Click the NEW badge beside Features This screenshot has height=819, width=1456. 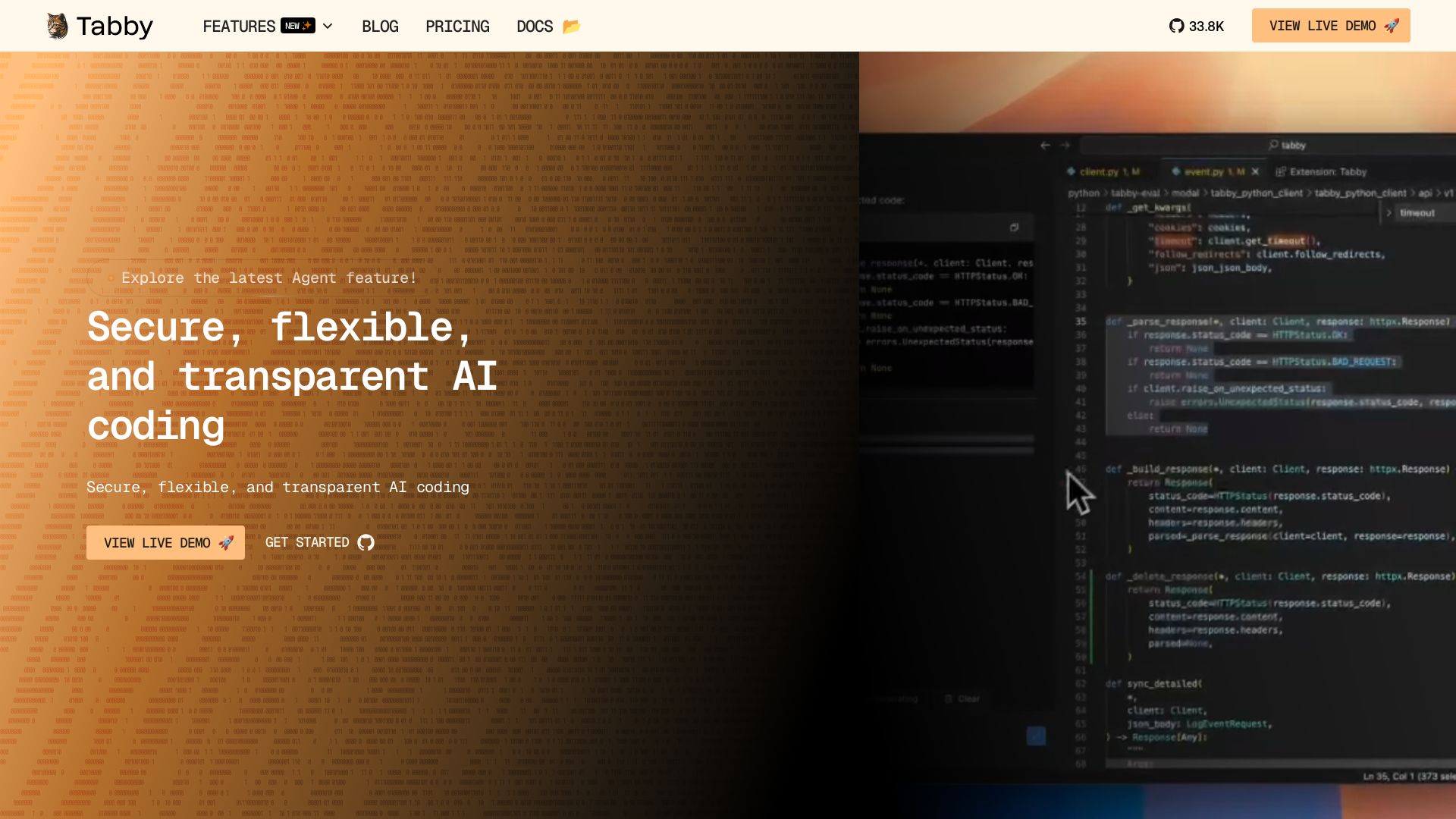coord(297,26)
